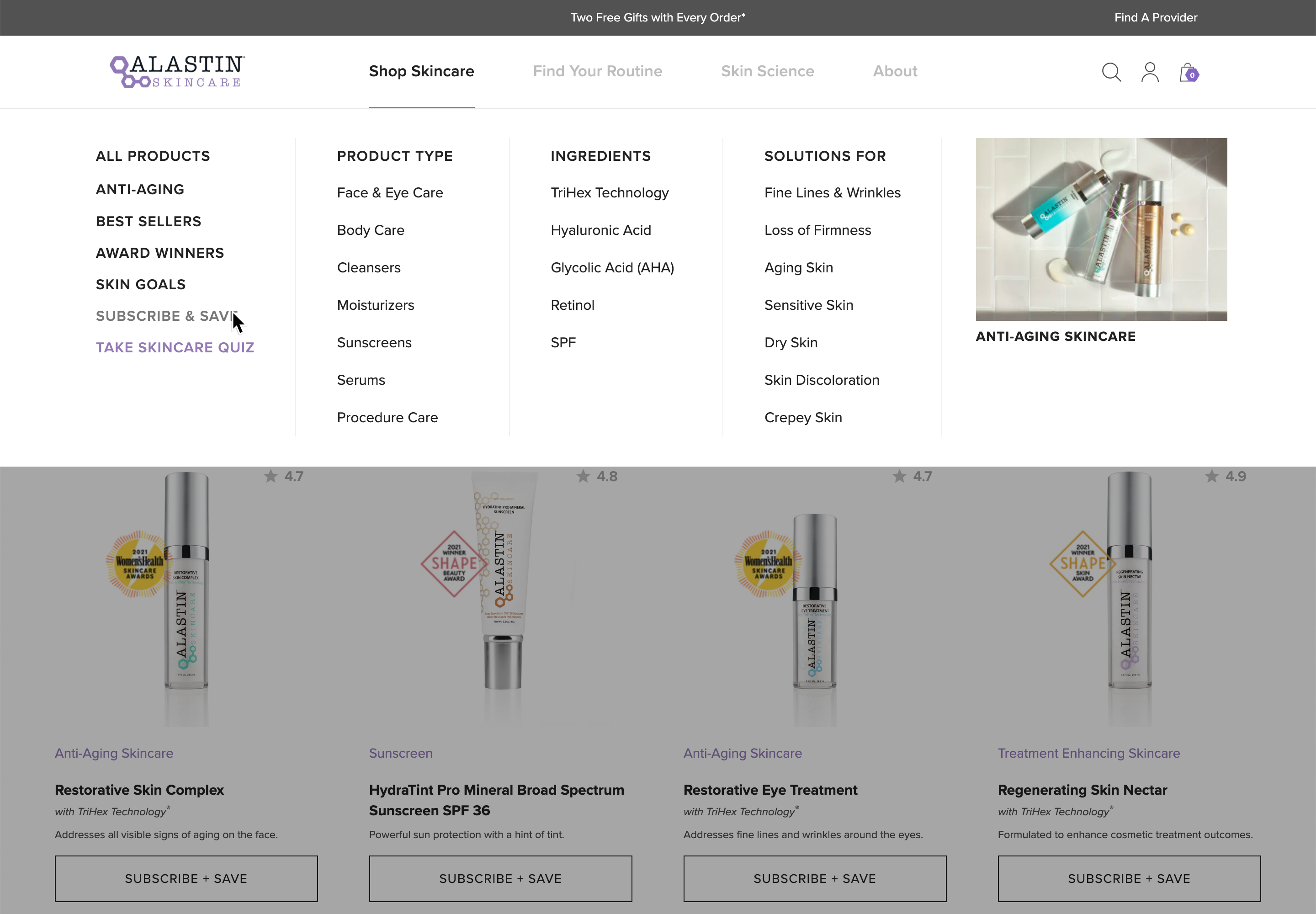
Task: Go to Award Winners
Action: tap(160, 253)
